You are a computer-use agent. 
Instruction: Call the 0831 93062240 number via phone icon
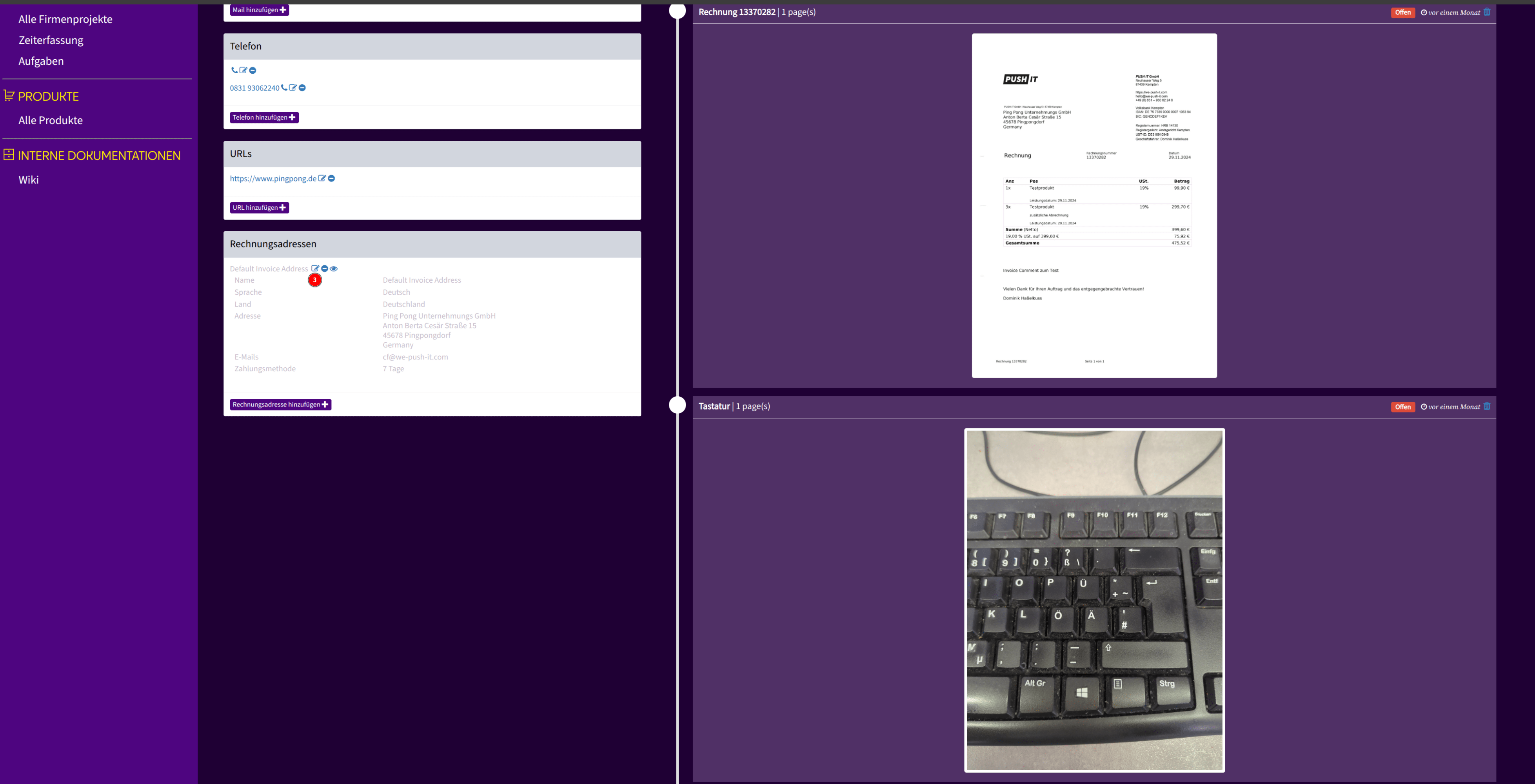pyautogui.click(x=284, y=87)
